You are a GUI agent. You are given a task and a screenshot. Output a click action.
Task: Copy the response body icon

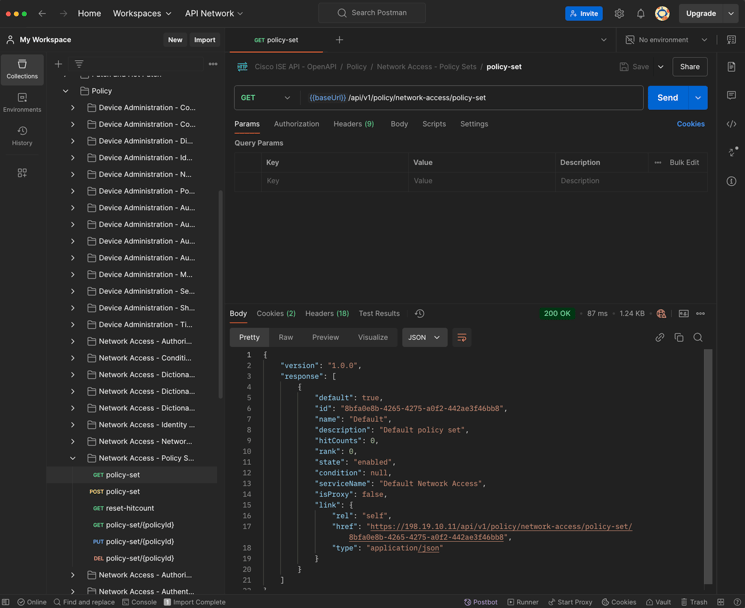click(679, 337)
